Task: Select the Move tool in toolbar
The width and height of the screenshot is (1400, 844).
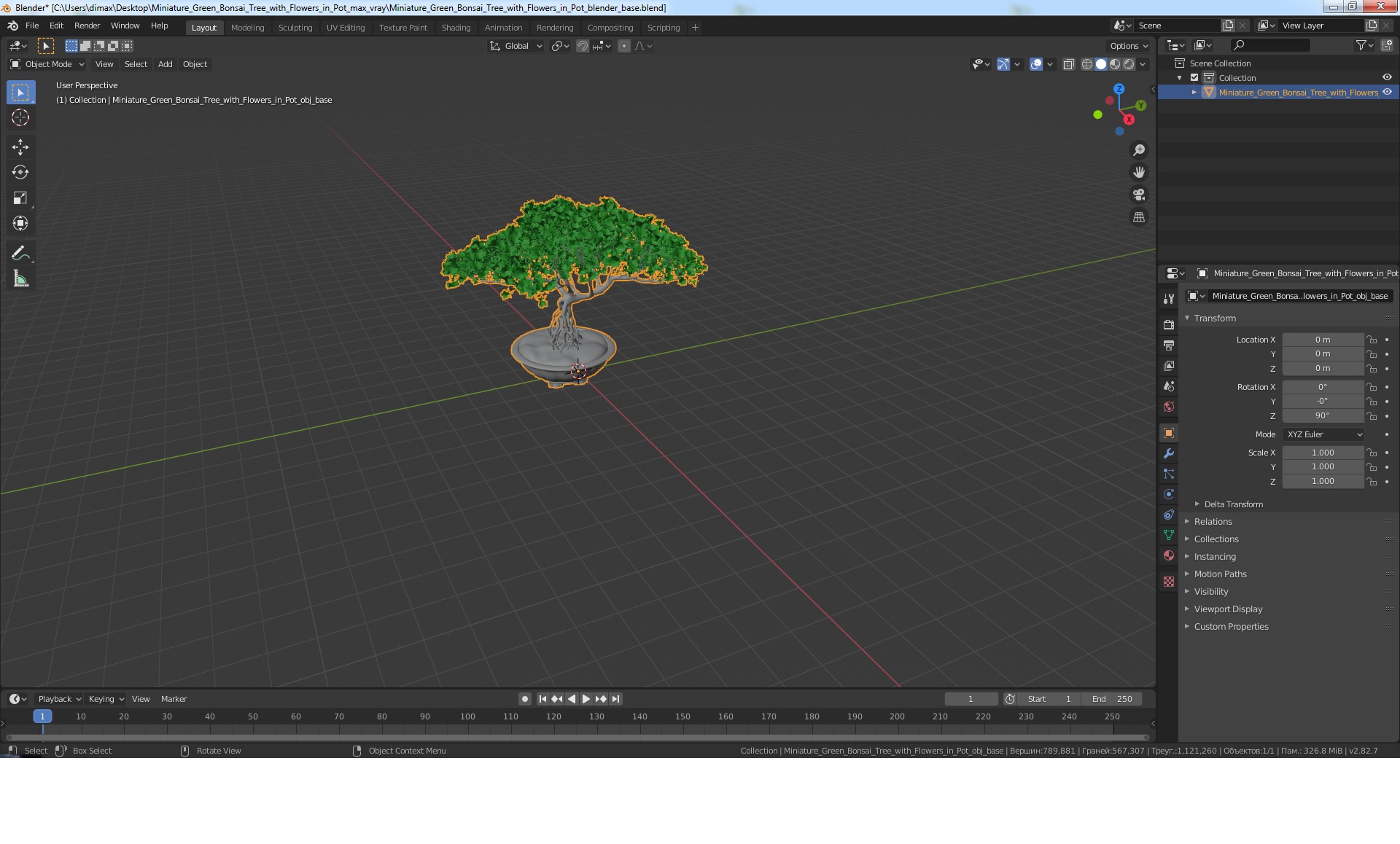Action: point(20,147)
